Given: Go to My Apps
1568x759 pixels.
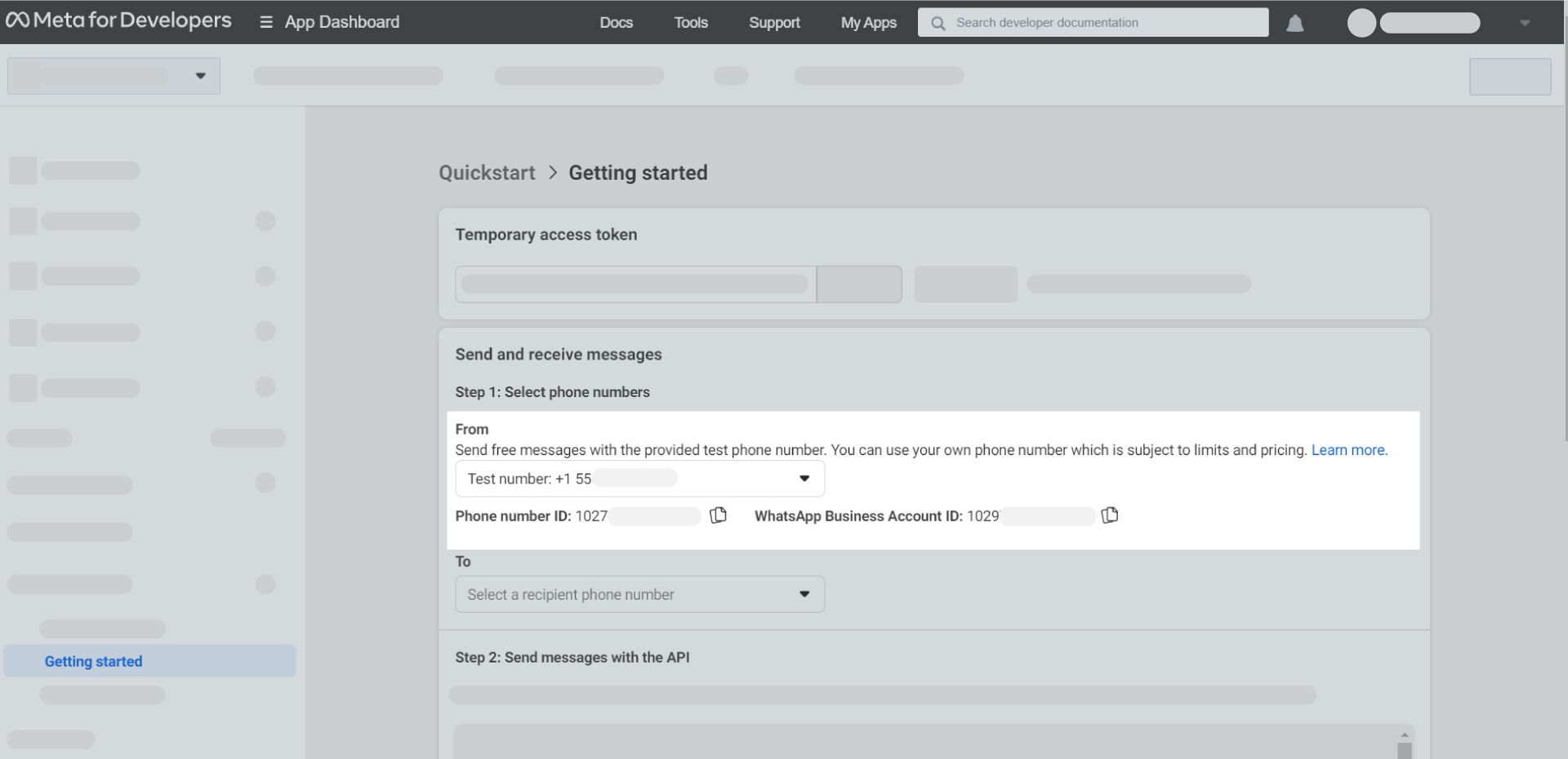Looking at the screenshot, I should (x=867, y=22).
